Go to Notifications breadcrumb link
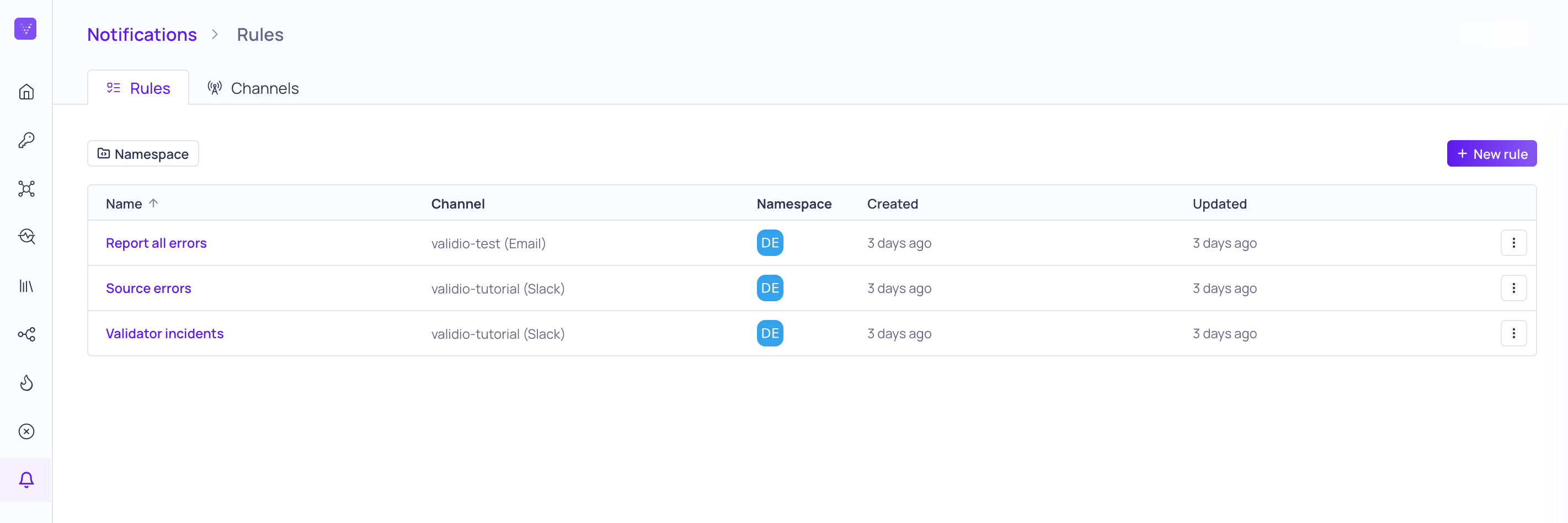The image size is (1568, 523). tap(142, 35)
